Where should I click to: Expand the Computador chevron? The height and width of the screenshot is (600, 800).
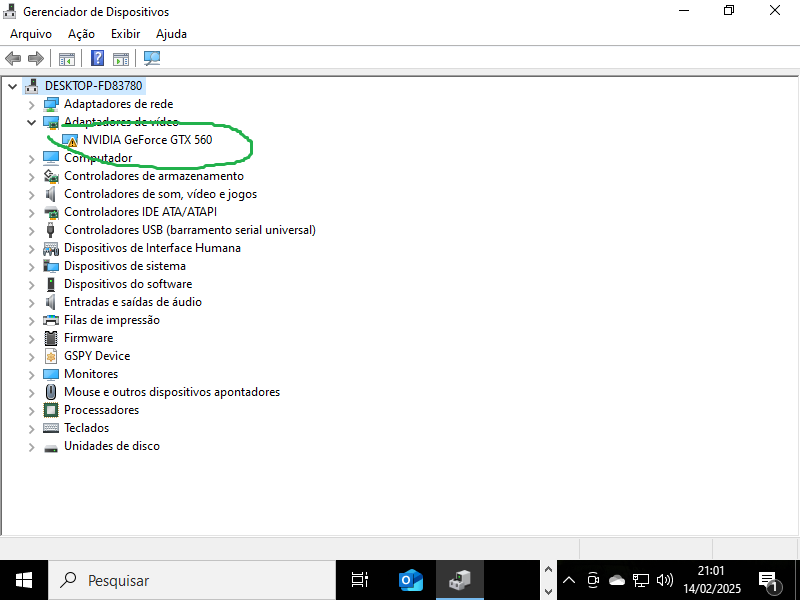(x=32, y=159)
